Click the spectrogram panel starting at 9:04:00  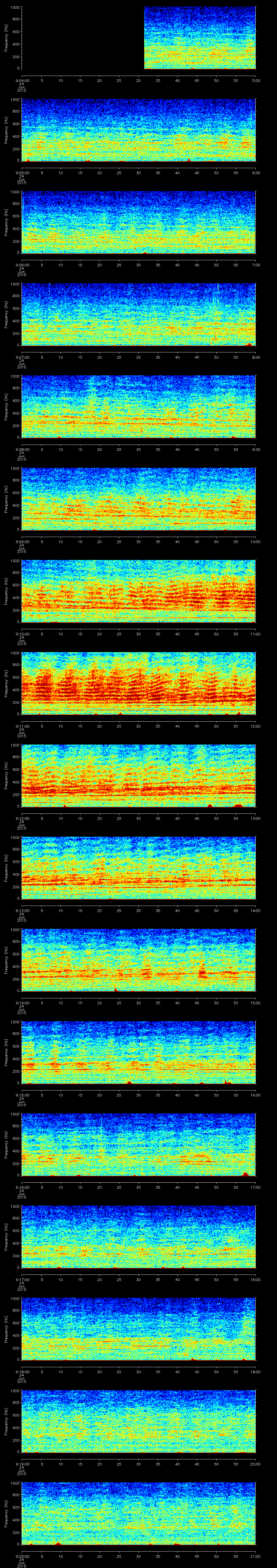[139, 38]
